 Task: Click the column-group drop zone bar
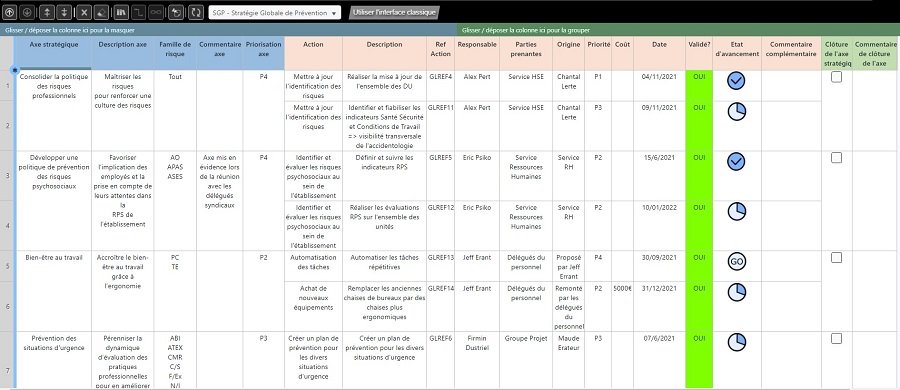[x=678, y=30]
